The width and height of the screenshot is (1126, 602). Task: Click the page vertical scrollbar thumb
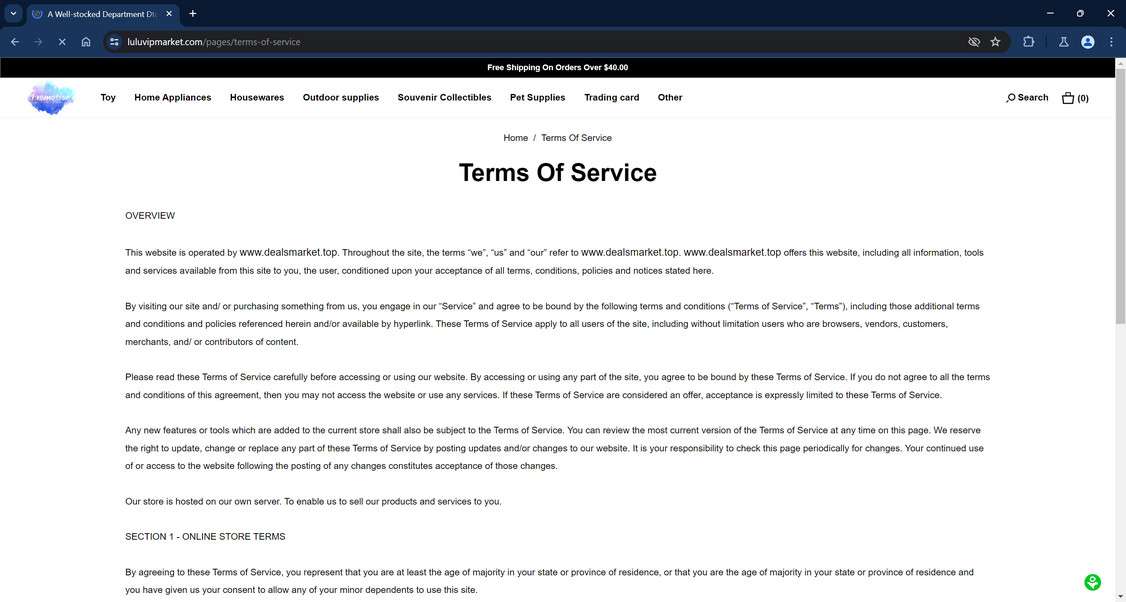point(1120,198)
